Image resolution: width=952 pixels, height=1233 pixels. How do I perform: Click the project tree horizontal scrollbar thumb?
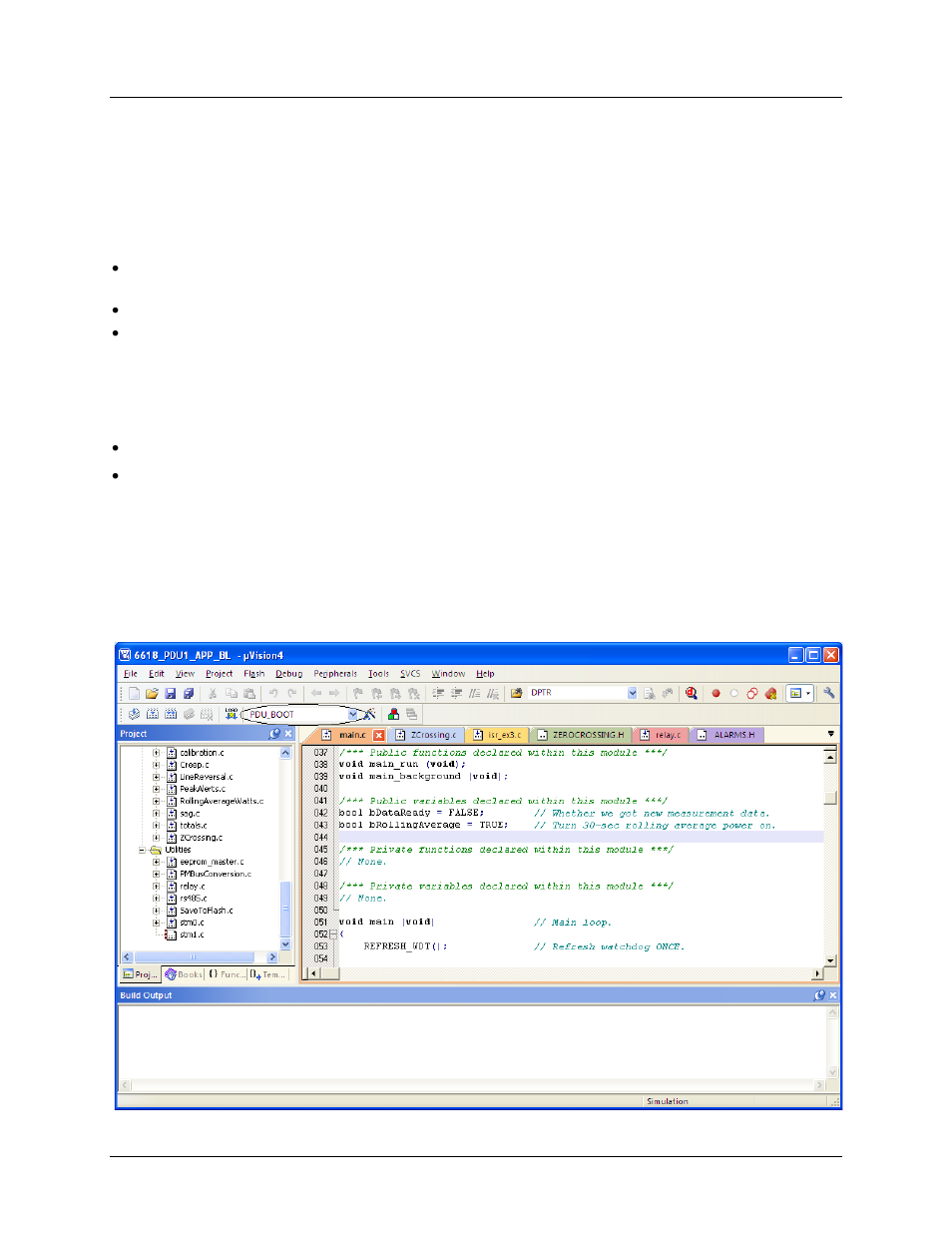(x=194, y=957)
